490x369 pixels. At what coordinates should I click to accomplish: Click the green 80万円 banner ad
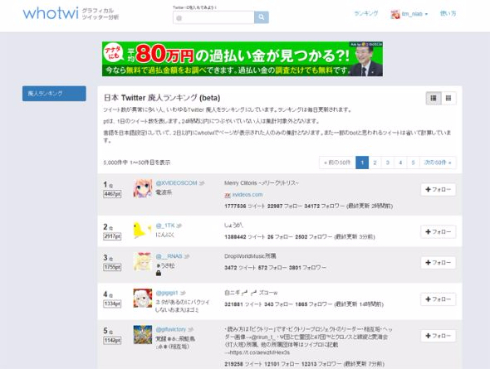(x=242, y=59)
